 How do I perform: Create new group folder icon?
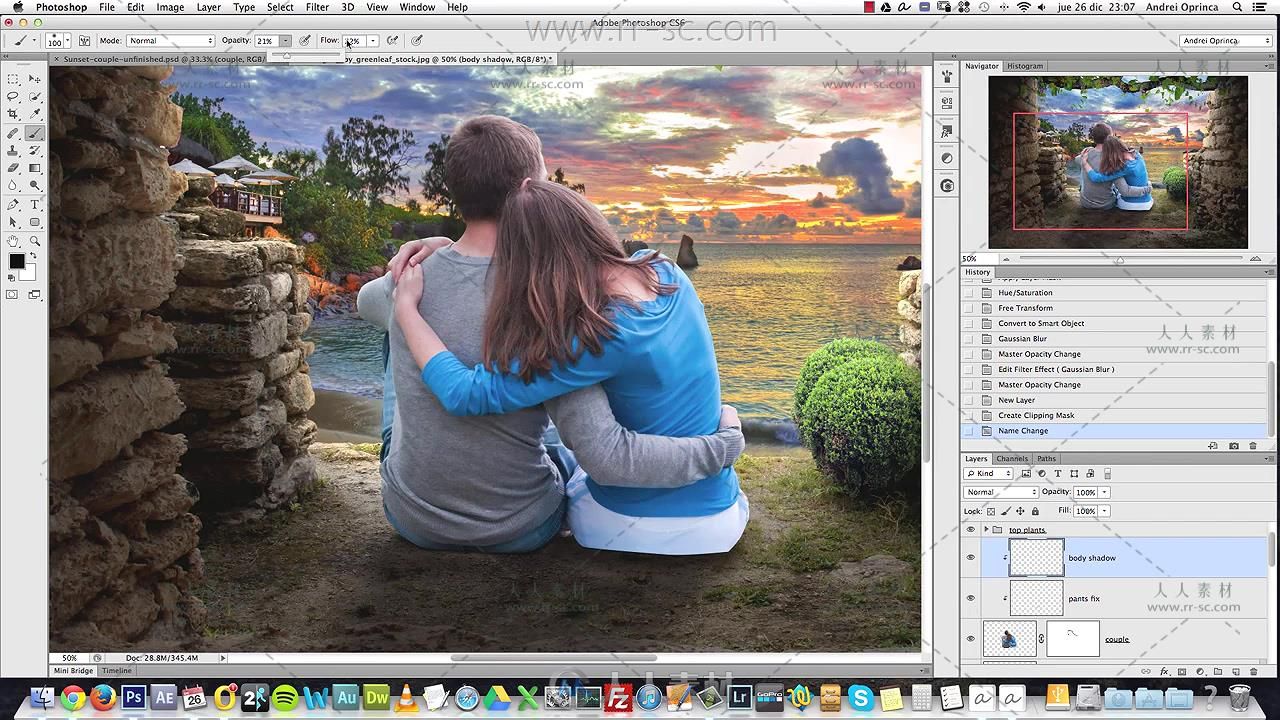1218,671
